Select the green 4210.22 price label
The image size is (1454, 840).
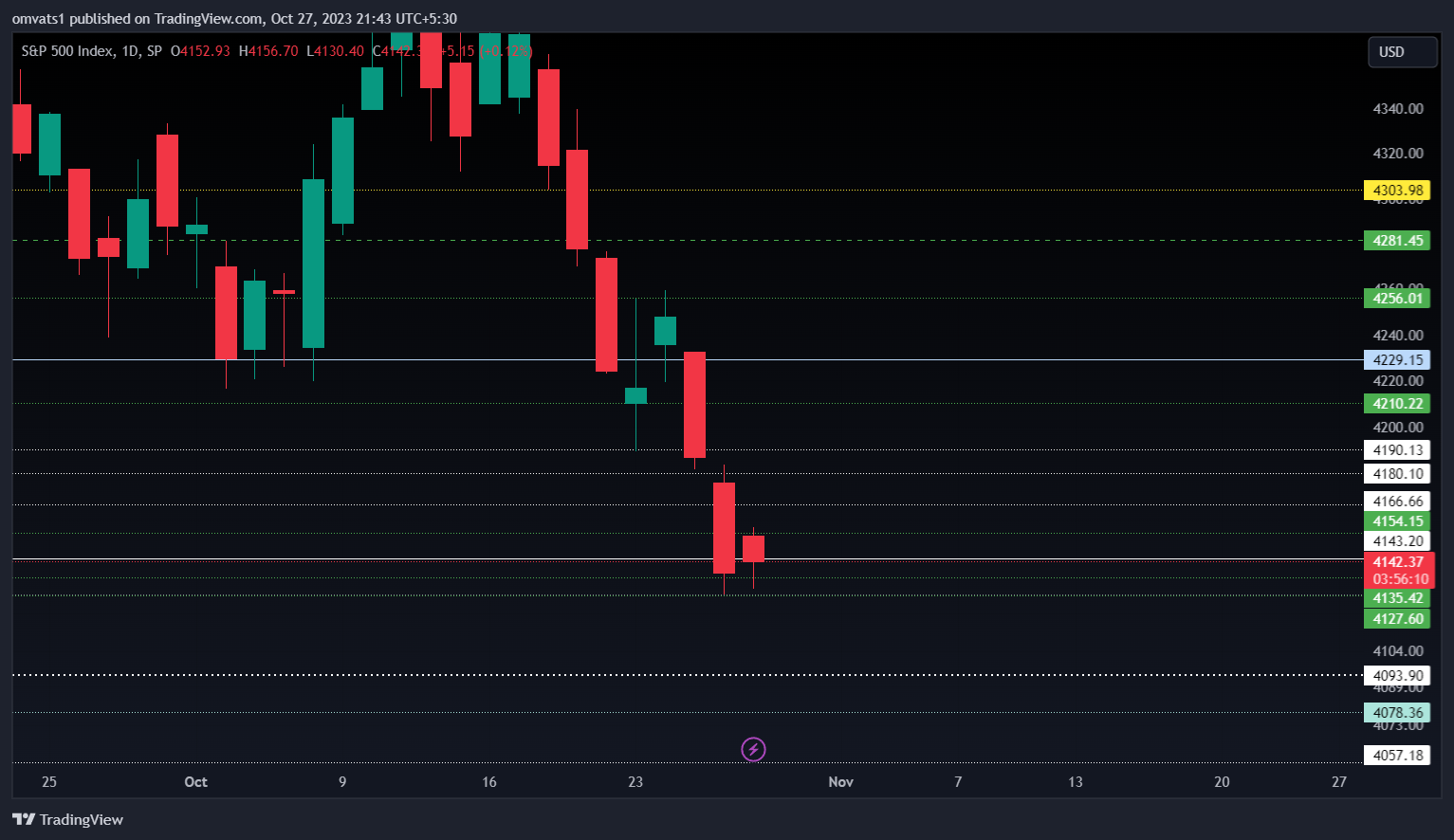1396,404
